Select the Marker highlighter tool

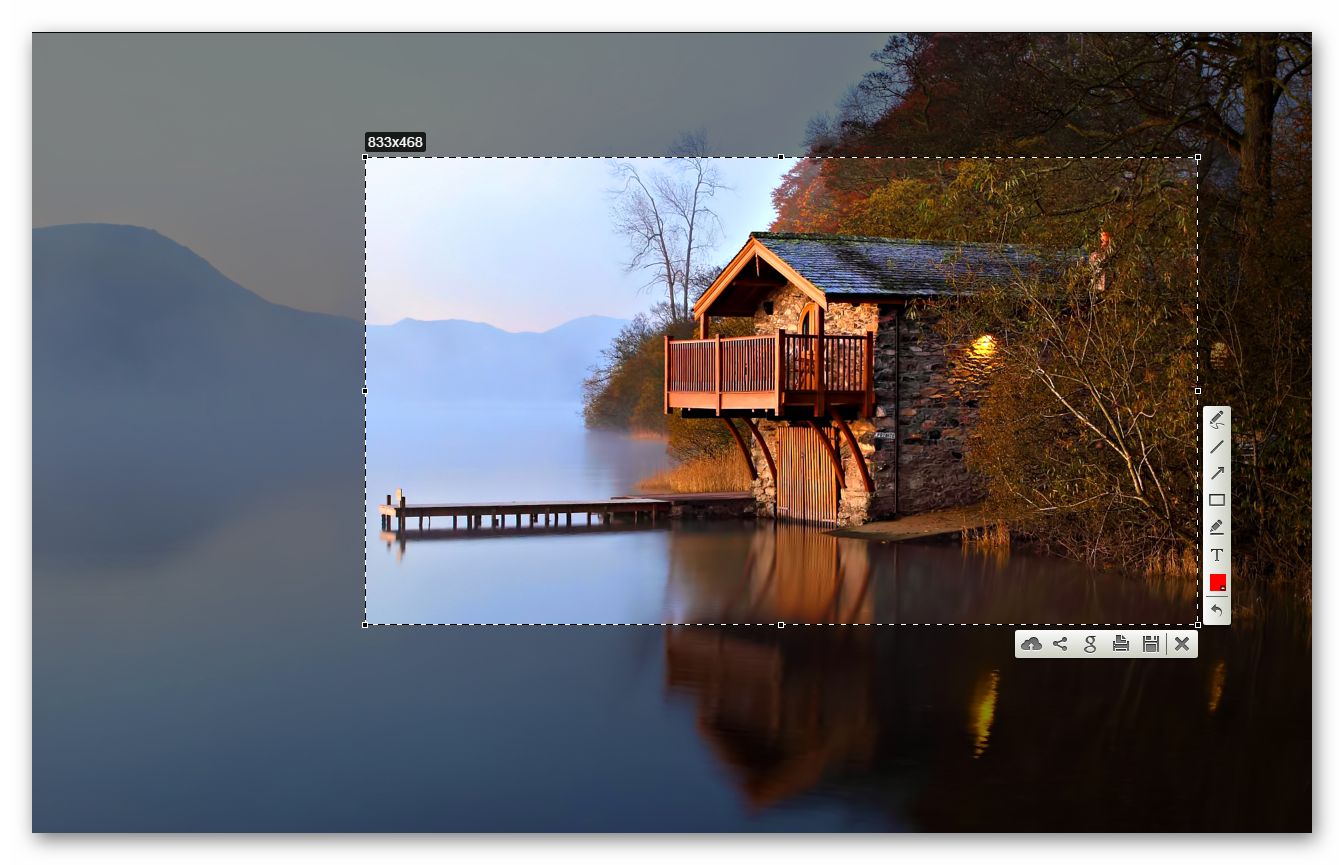(x=1217, y=527)
